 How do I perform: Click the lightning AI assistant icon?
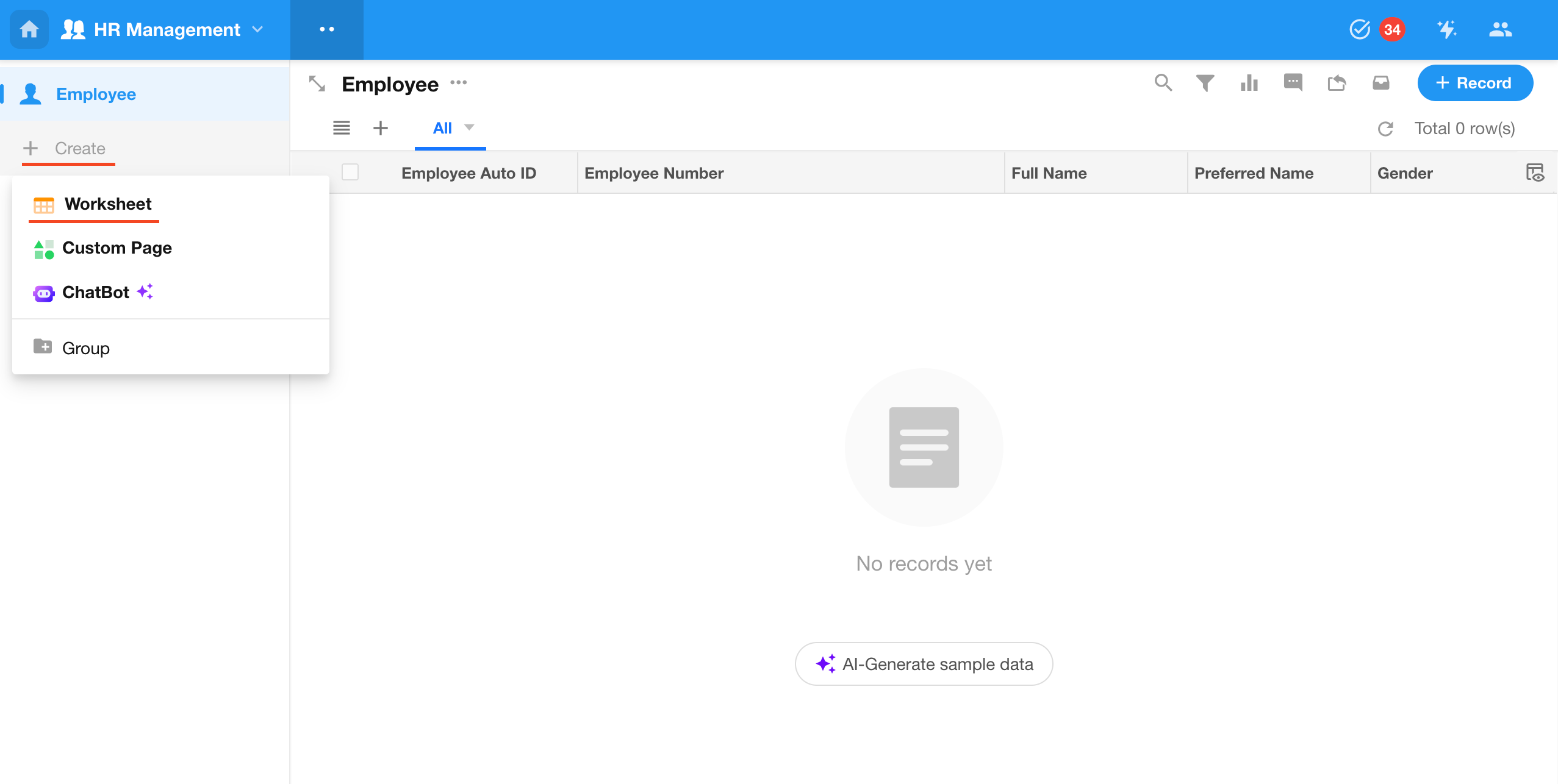[1446, 29]
